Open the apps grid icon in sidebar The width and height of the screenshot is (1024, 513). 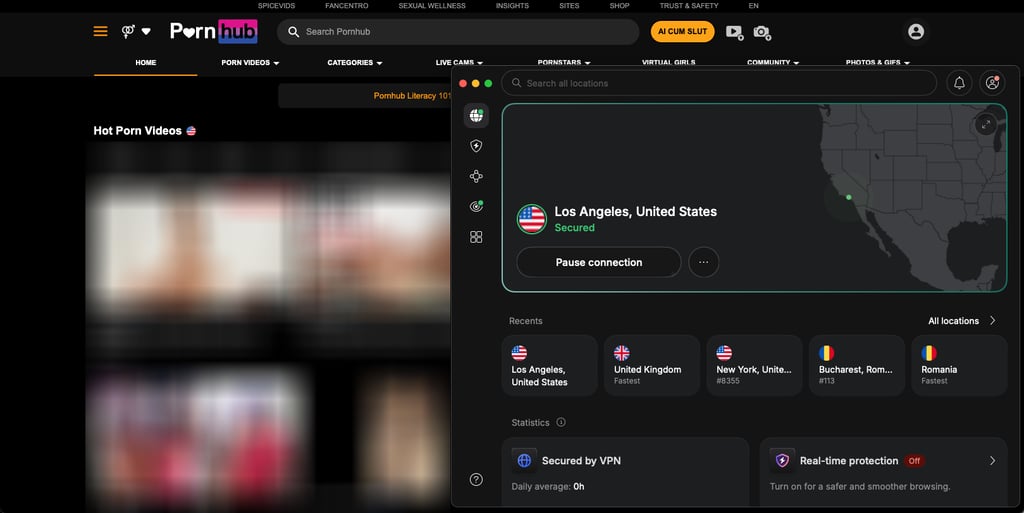[x=476, y=237]
